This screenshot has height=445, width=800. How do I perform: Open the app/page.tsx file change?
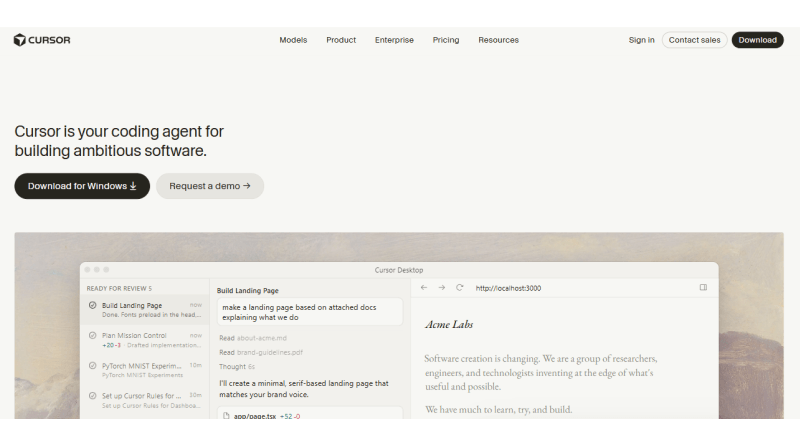(x=310, y=413)
